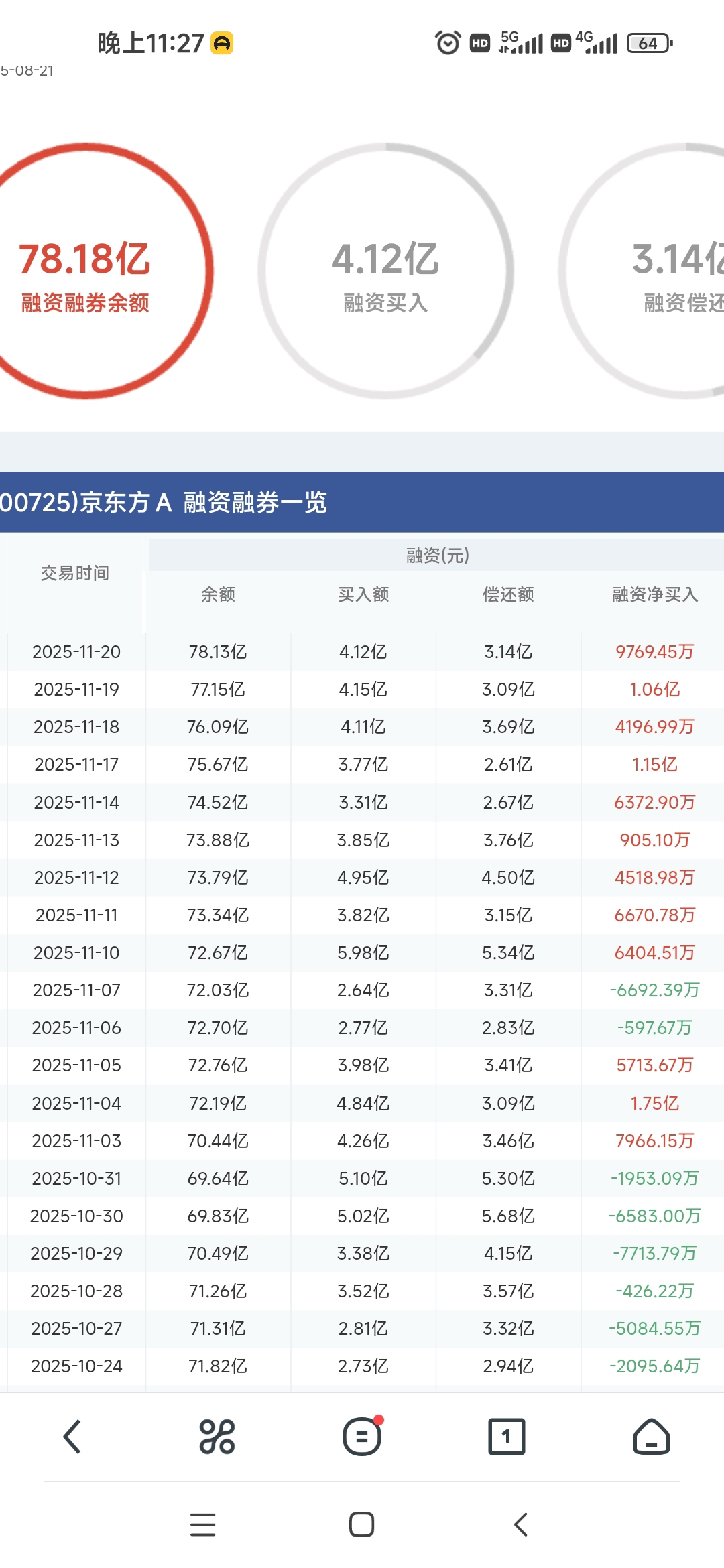This screenshot has width=724, height=1568.
Task: Go to the browser home icon
Action: [652, 1437]
